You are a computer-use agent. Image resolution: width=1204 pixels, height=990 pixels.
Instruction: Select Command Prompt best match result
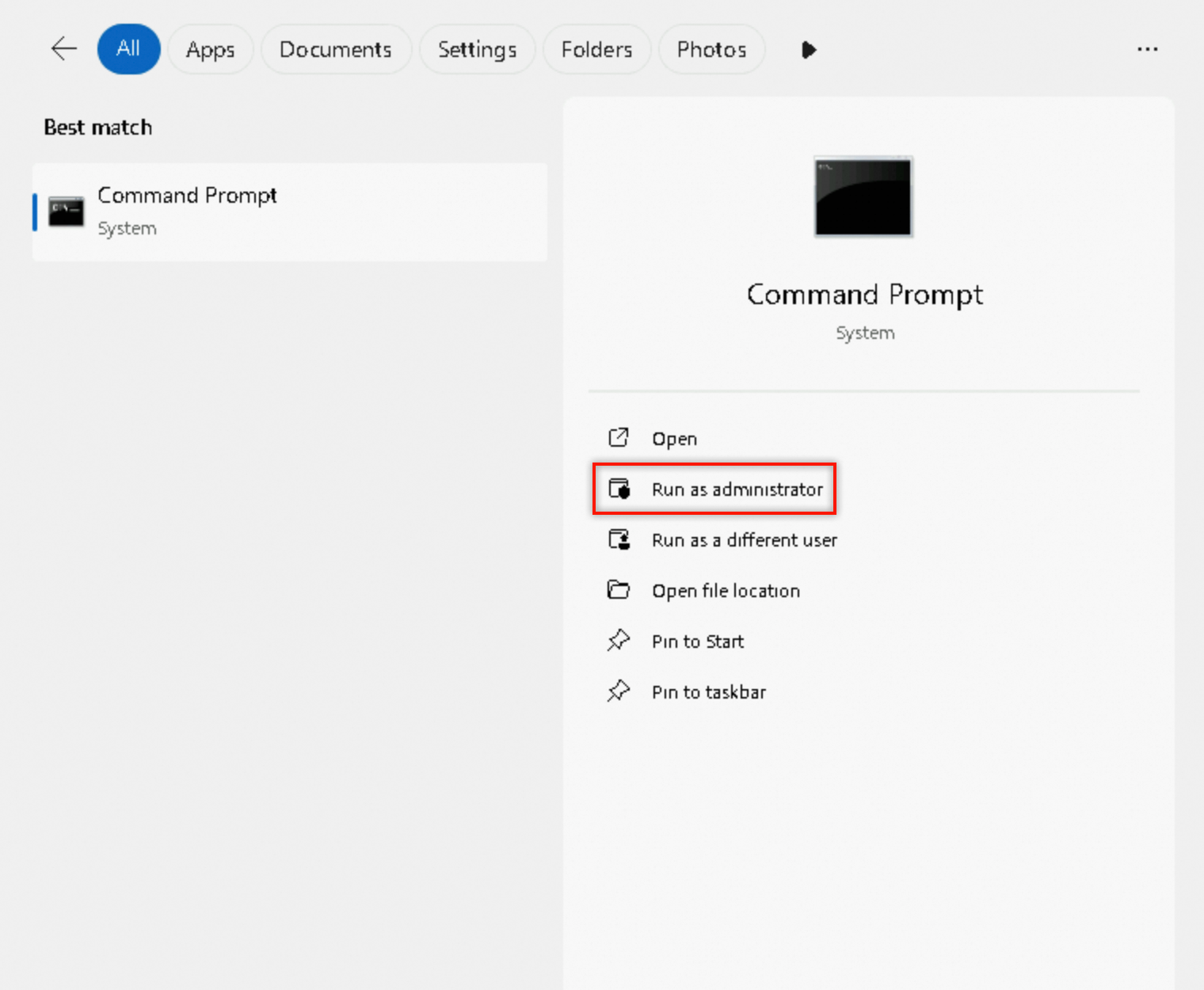coord(289,211)
